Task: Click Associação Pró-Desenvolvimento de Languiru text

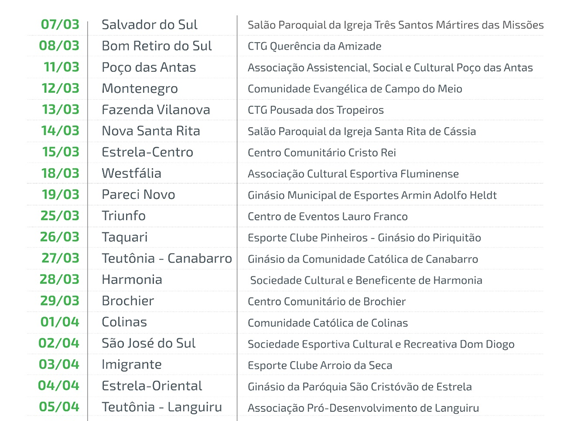Action: pos(363,408)
